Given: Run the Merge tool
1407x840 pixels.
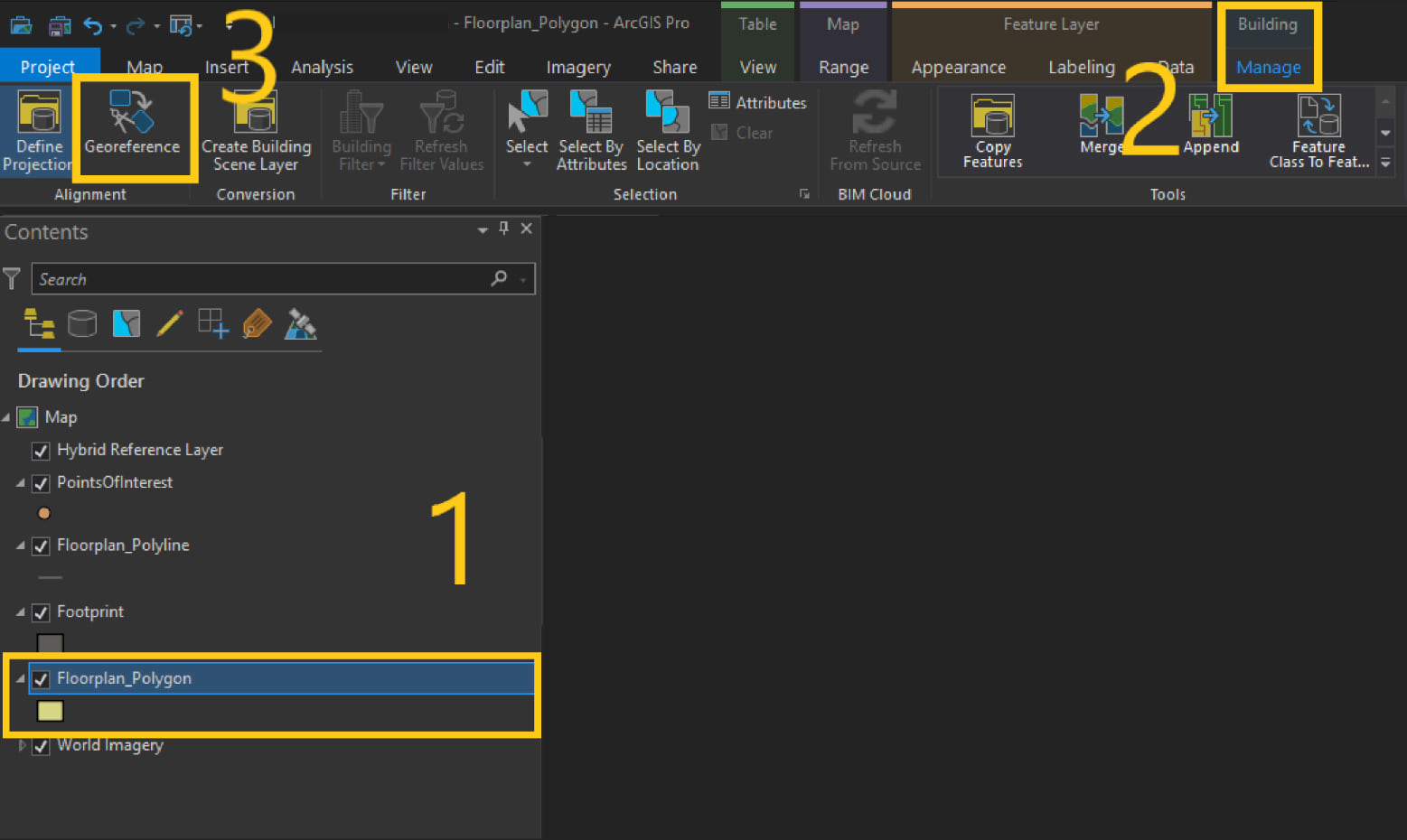Looking at the screenshot, I should [1102, 125].
